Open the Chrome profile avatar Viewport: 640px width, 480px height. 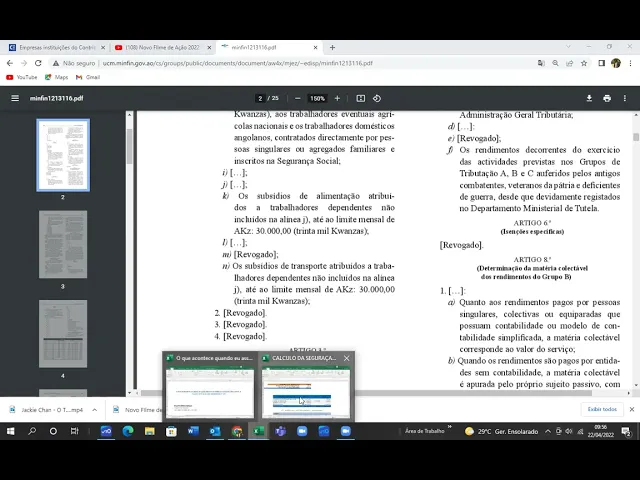coord(616,63)
